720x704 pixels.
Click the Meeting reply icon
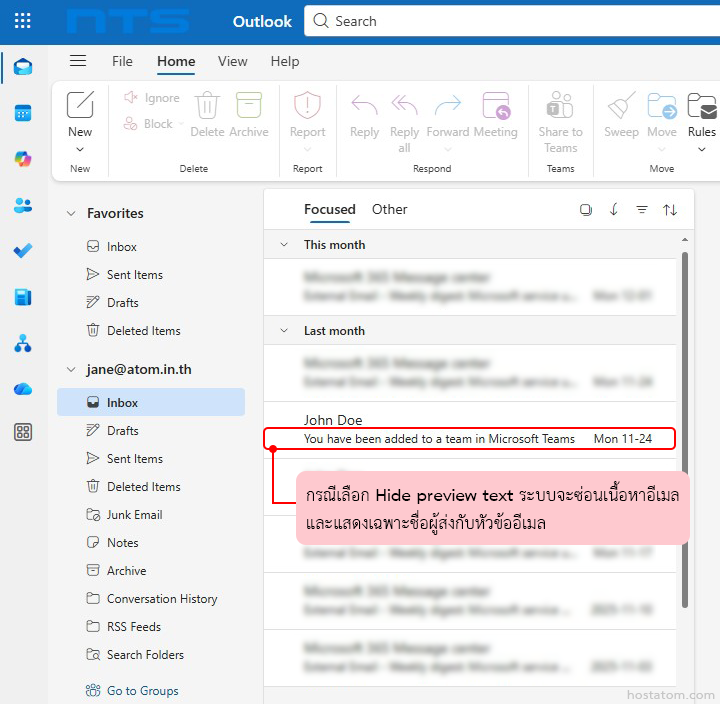(496, 105)
